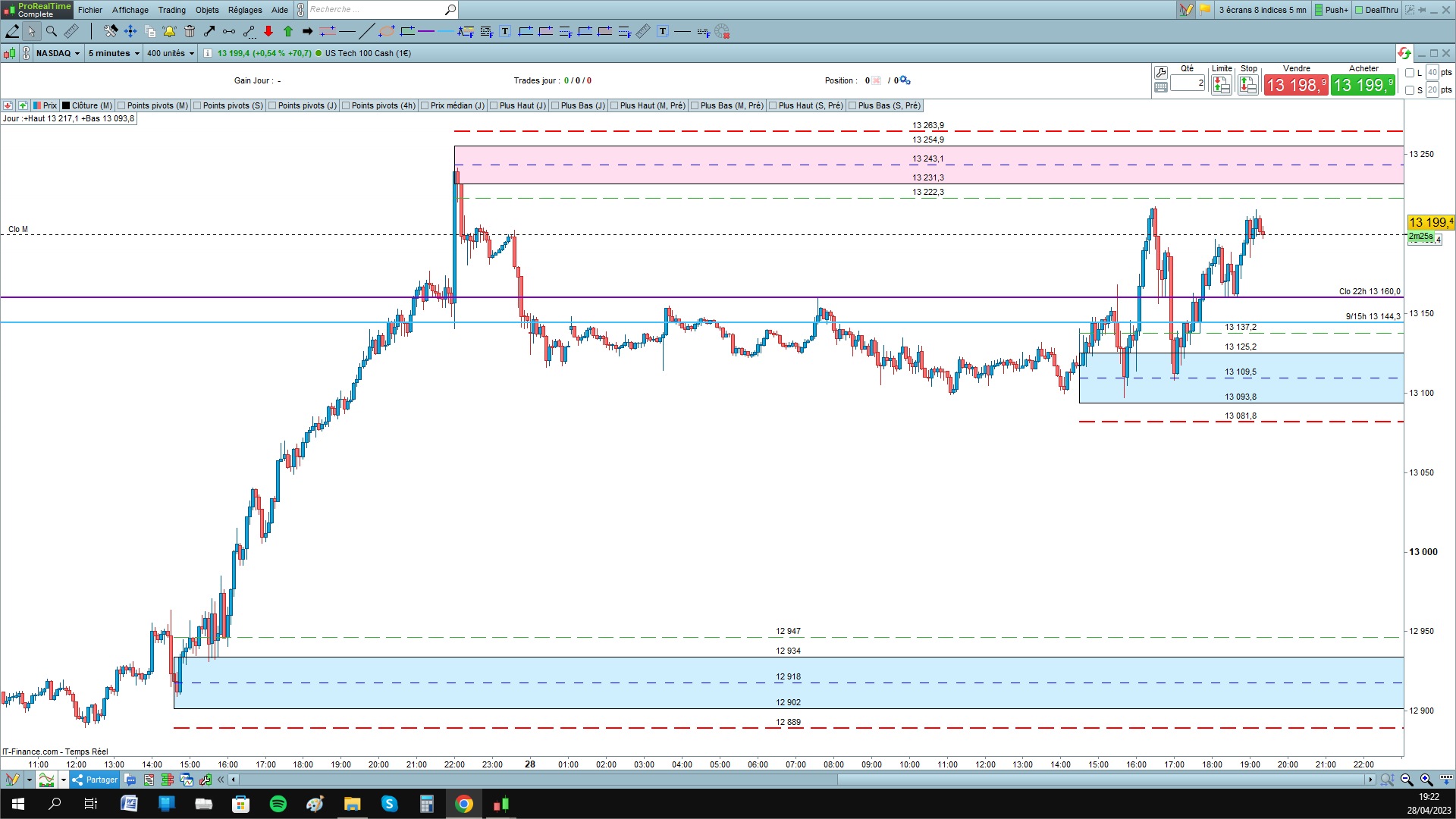Toggle Points pivots (M) checkbox
This screenshot has height=819, width=1456.
(x=121, y=105)
